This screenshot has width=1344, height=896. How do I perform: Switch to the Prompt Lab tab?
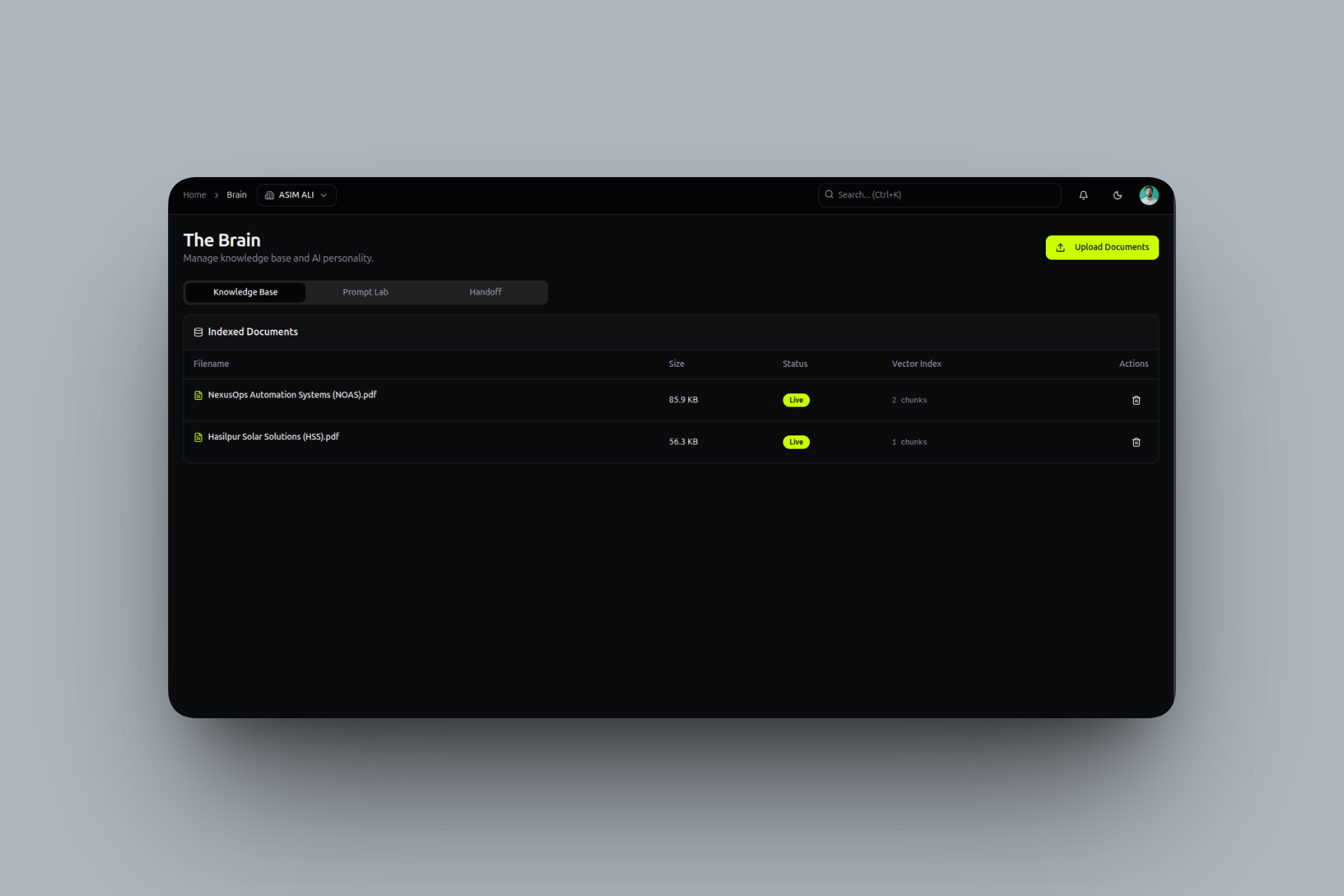click(365, 293)
